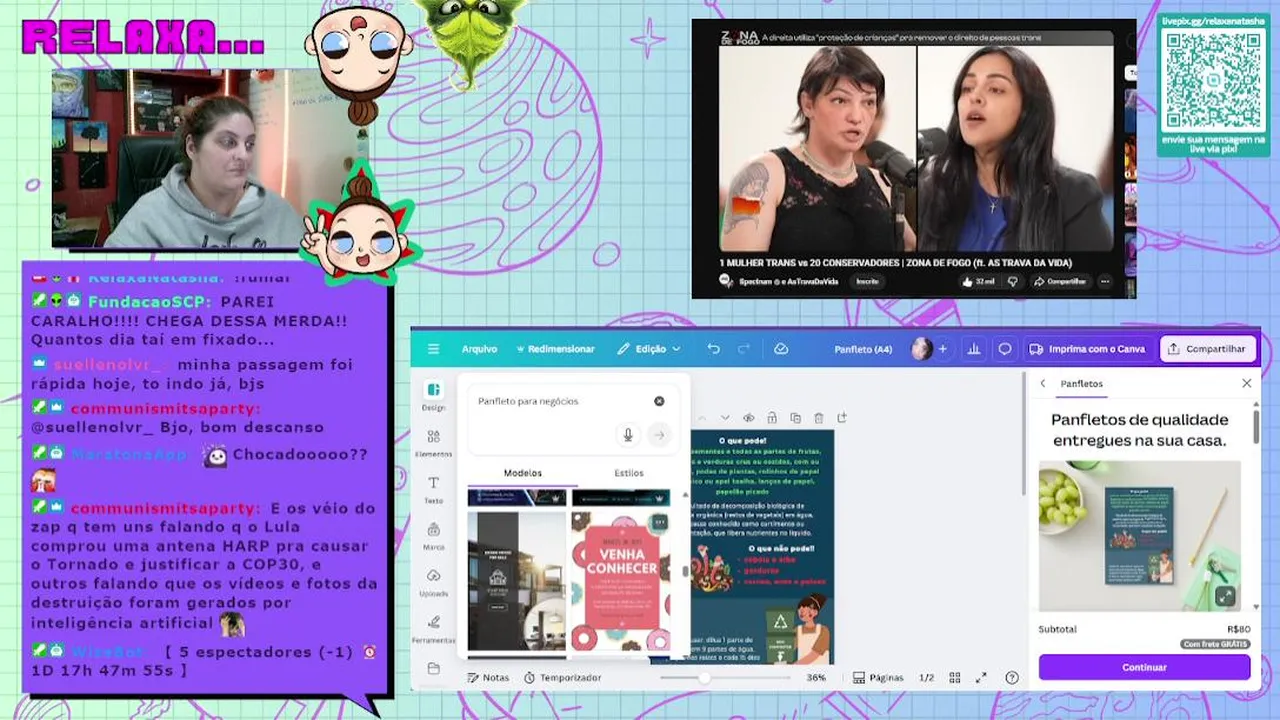Move page down with the chevron
This screenshot has height=720, width=1280.
pos(725,418)
